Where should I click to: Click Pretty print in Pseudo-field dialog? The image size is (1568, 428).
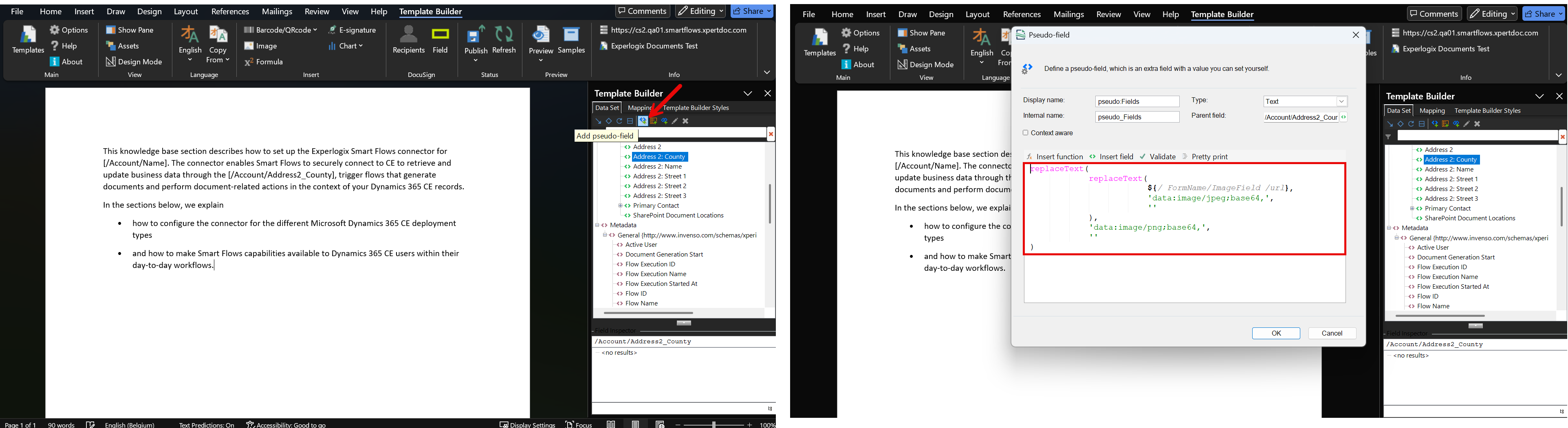tap(1205, 156)
